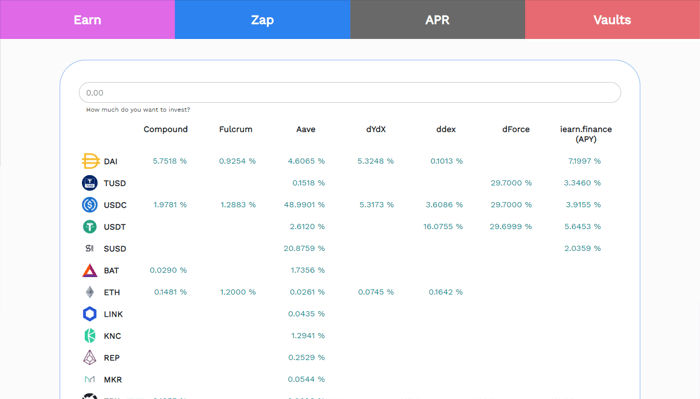Go to the Vaults tab
This screenshot has height=399, width=700.
point(612,20)
